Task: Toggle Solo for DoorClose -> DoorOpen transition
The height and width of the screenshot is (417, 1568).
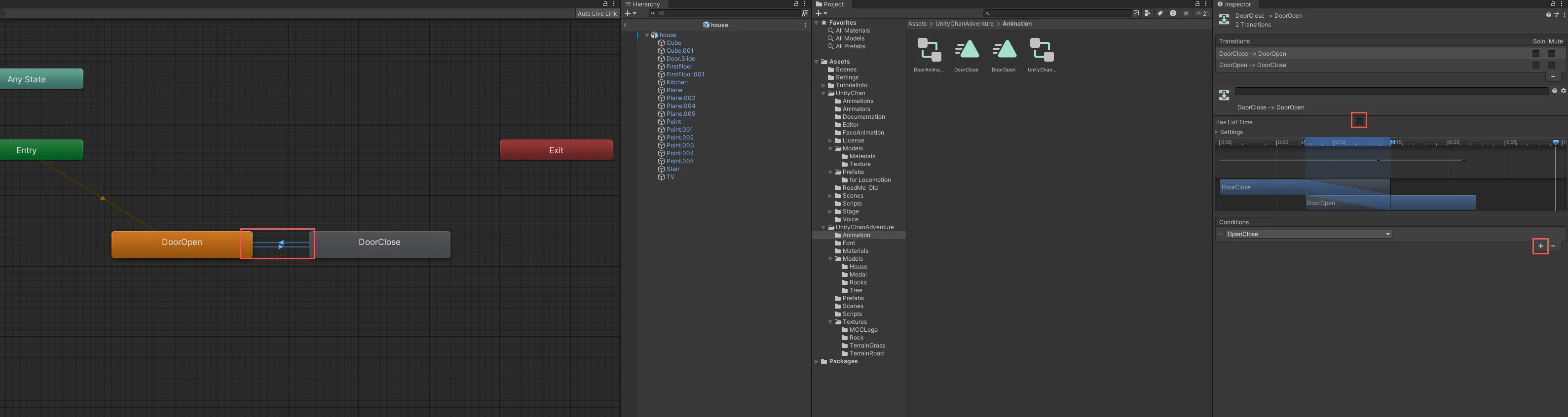Action: pyautogui.click(x=1536, y=54)
